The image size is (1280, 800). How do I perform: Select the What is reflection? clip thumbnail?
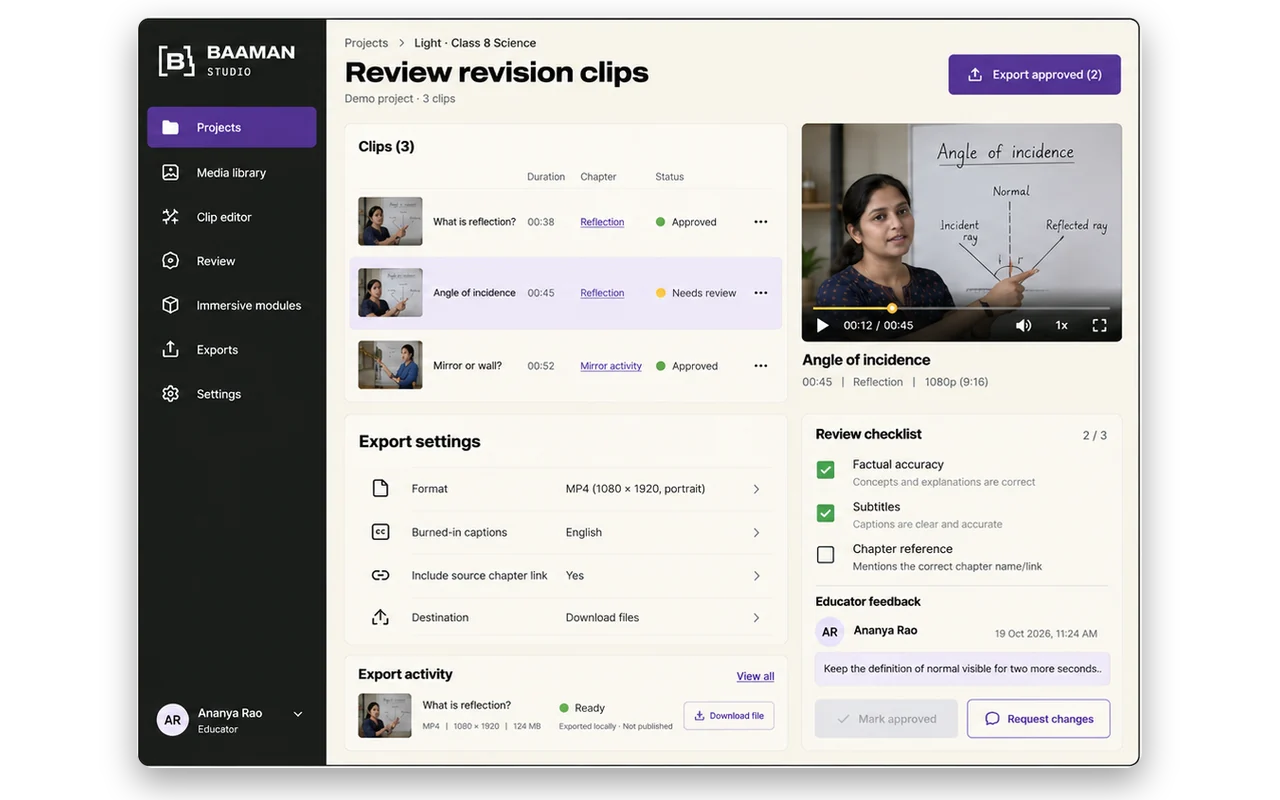390,221
